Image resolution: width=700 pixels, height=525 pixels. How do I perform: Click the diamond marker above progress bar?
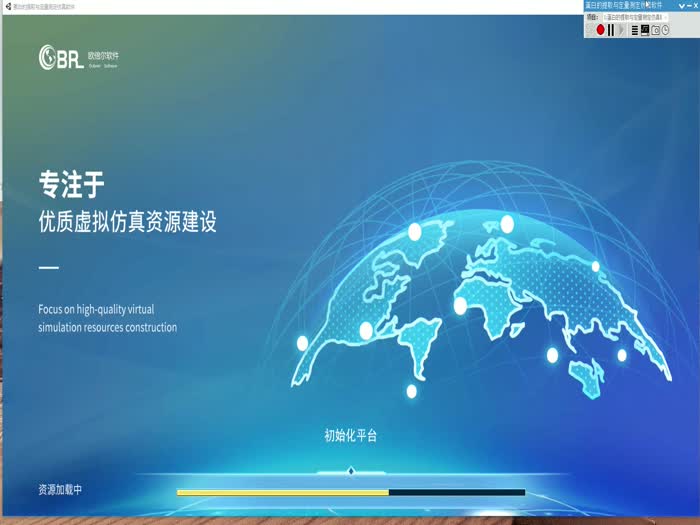pos(350,471)
